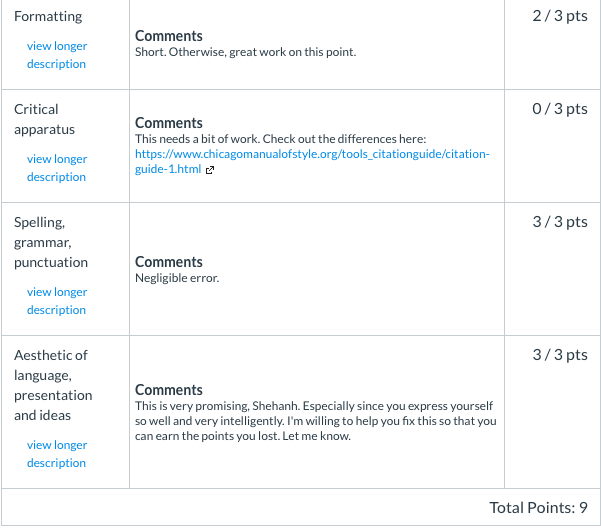601x528 pixels.
Task: View the longer description for Aesthetic of language
Action: [57, 454]
